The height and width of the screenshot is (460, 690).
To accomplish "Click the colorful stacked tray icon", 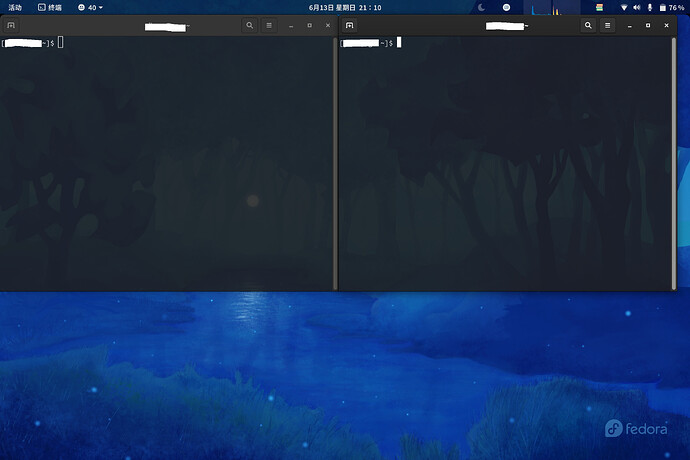I will (x=599, y=7).
